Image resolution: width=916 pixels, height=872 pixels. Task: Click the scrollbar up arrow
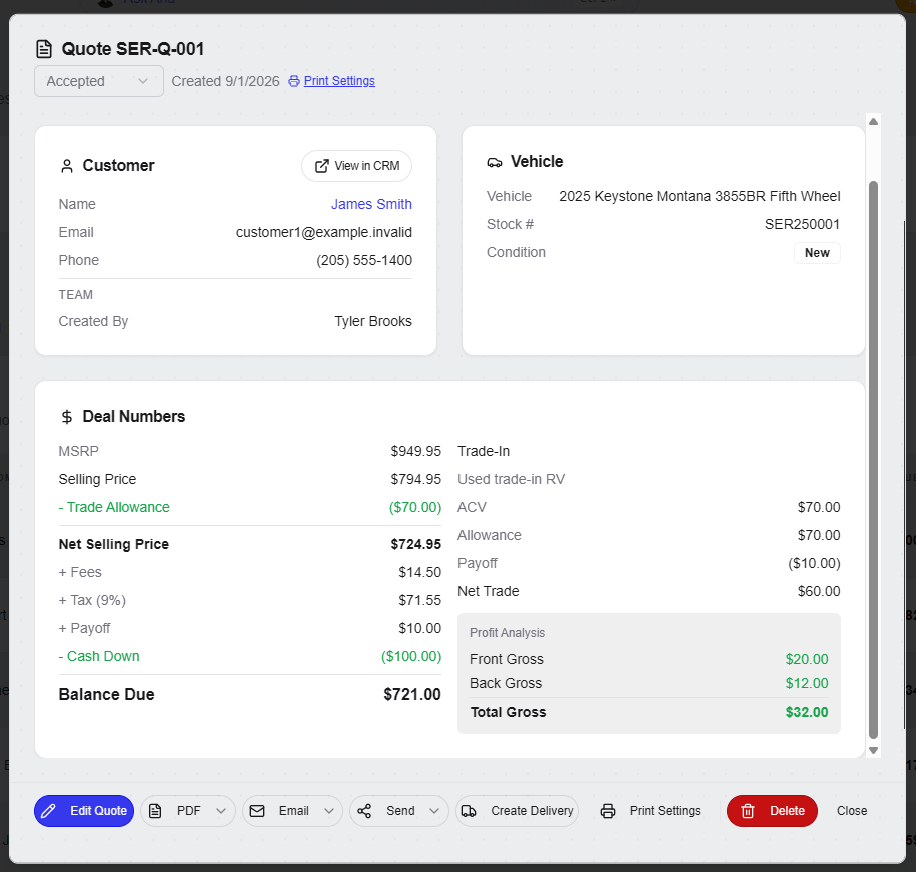click(873, 121)
